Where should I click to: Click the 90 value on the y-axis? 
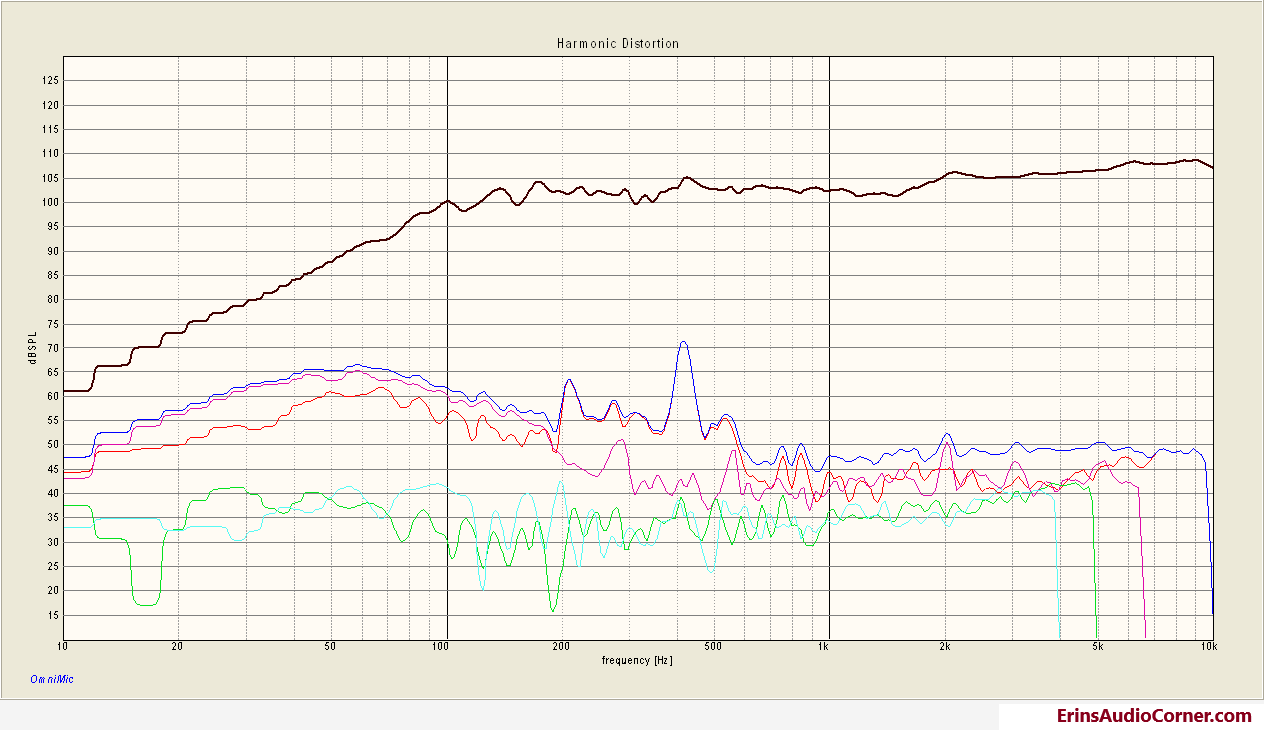tap(54, 251)
